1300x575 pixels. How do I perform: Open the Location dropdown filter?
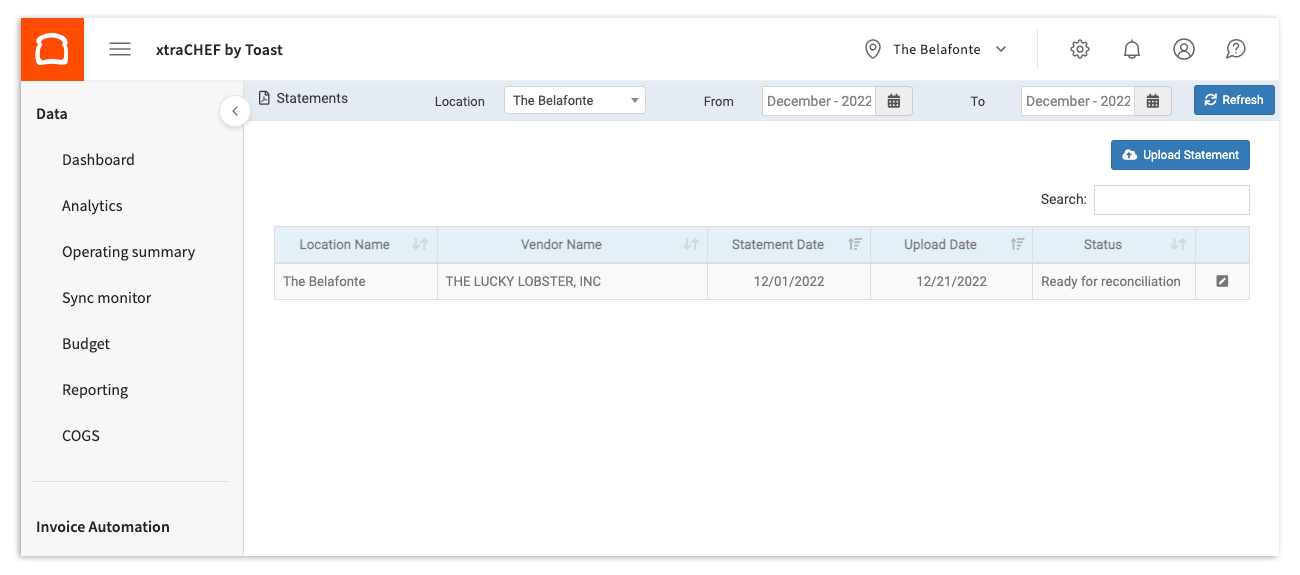tap(574, 101)
